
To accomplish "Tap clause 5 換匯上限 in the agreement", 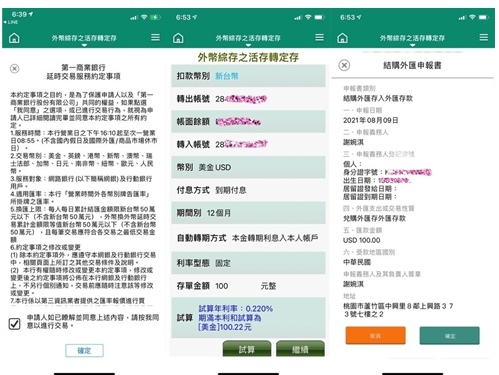I will coord(83,224).
